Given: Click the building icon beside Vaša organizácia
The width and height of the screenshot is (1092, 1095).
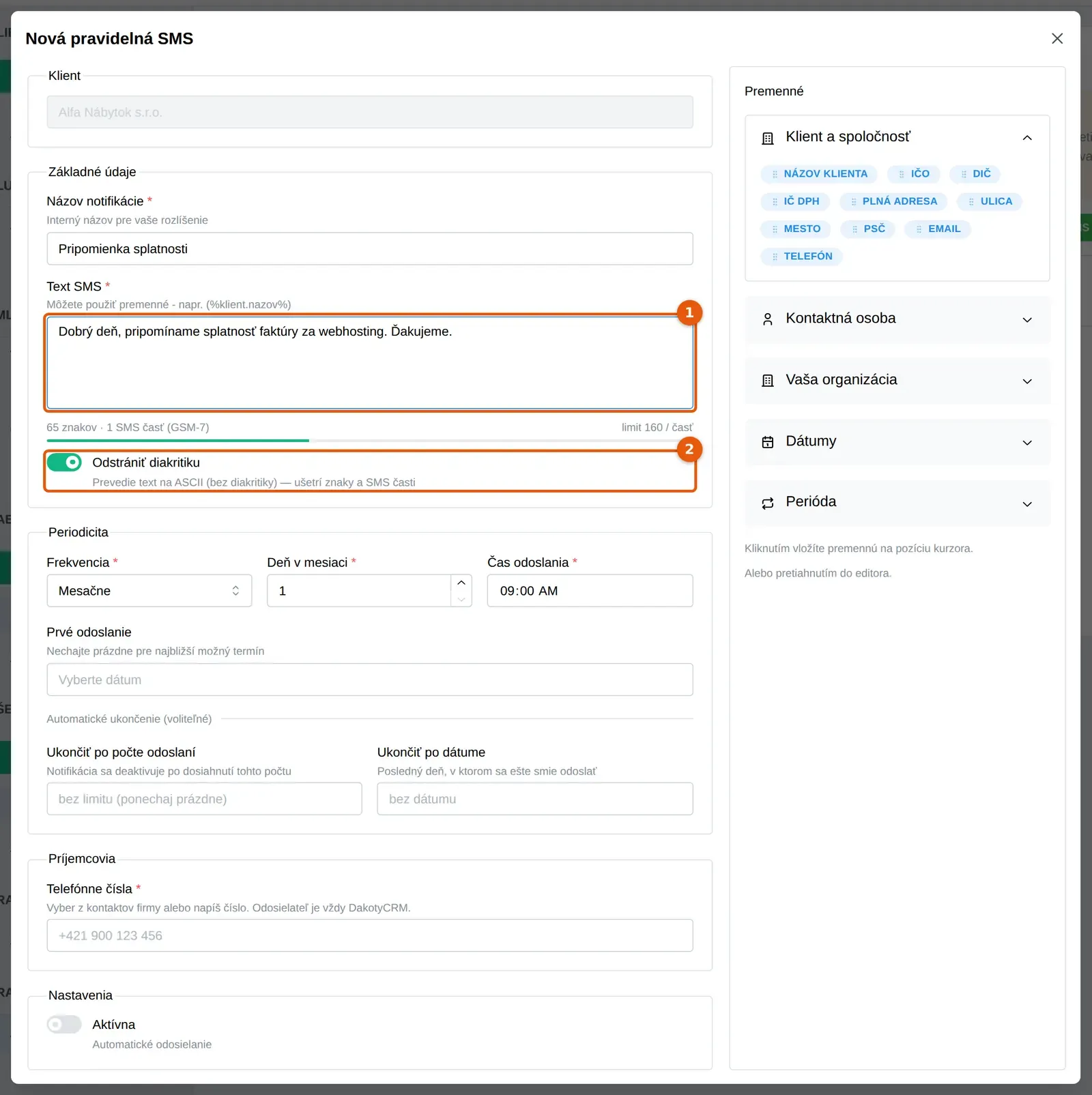Looking at the screenshot, I should click(768, 381).
